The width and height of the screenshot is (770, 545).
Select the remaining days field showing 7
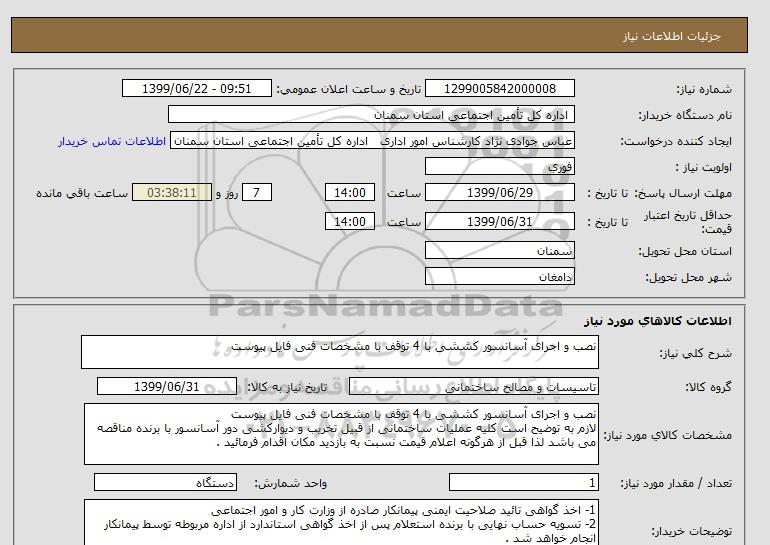click(256, 192)
